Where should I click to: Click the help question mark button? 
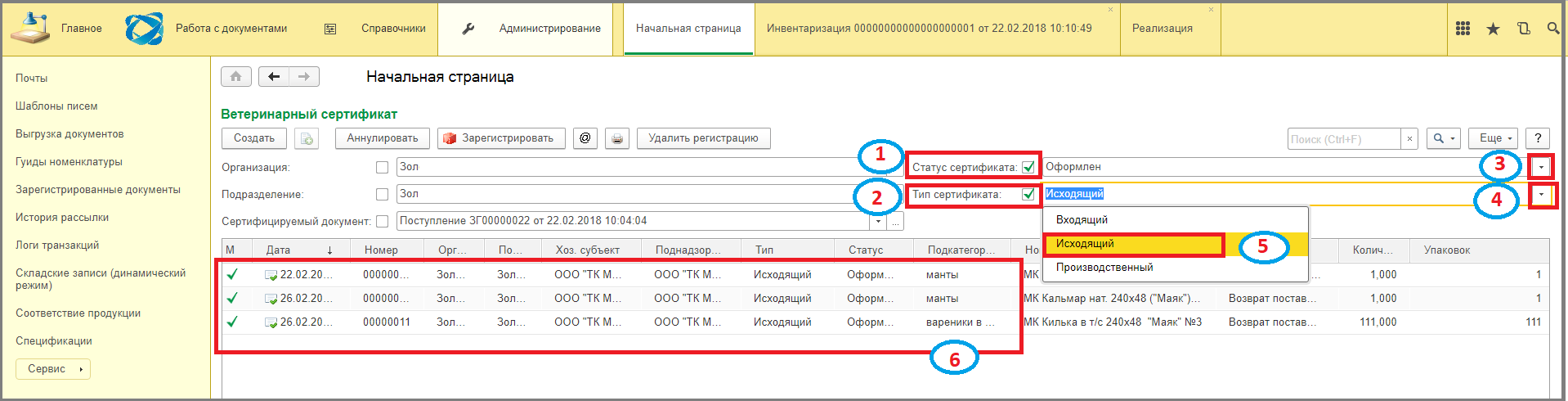pos(1538,138)
